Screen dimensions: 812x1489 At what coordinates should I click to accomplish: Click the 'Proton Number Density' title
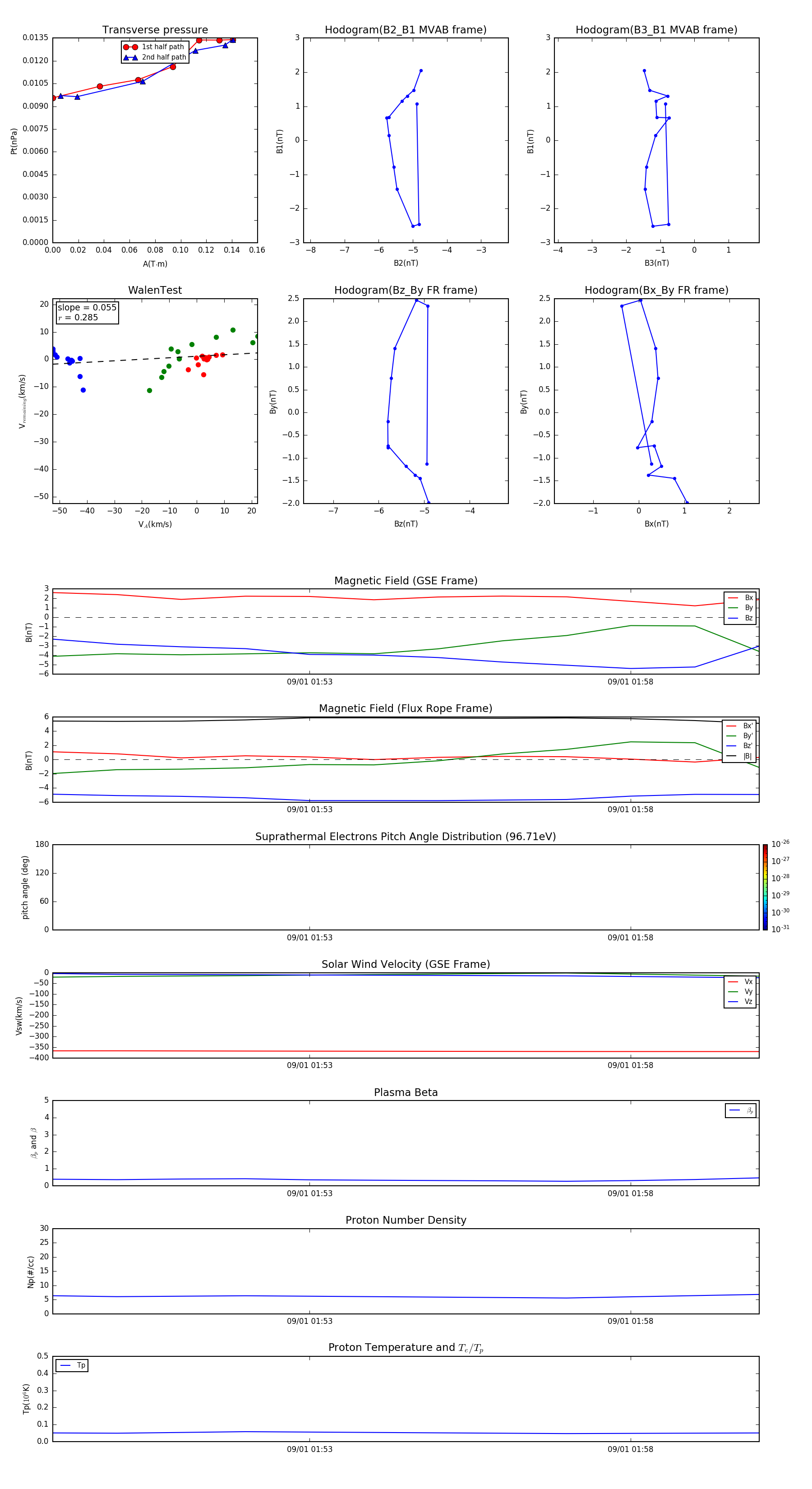pyautogui.click(x=406, y=1220)
